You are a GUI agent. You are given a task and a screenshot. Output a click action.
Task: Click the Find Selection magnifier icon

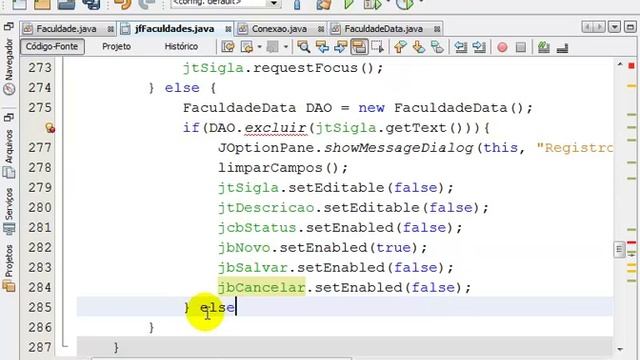(x=303, y=47)
